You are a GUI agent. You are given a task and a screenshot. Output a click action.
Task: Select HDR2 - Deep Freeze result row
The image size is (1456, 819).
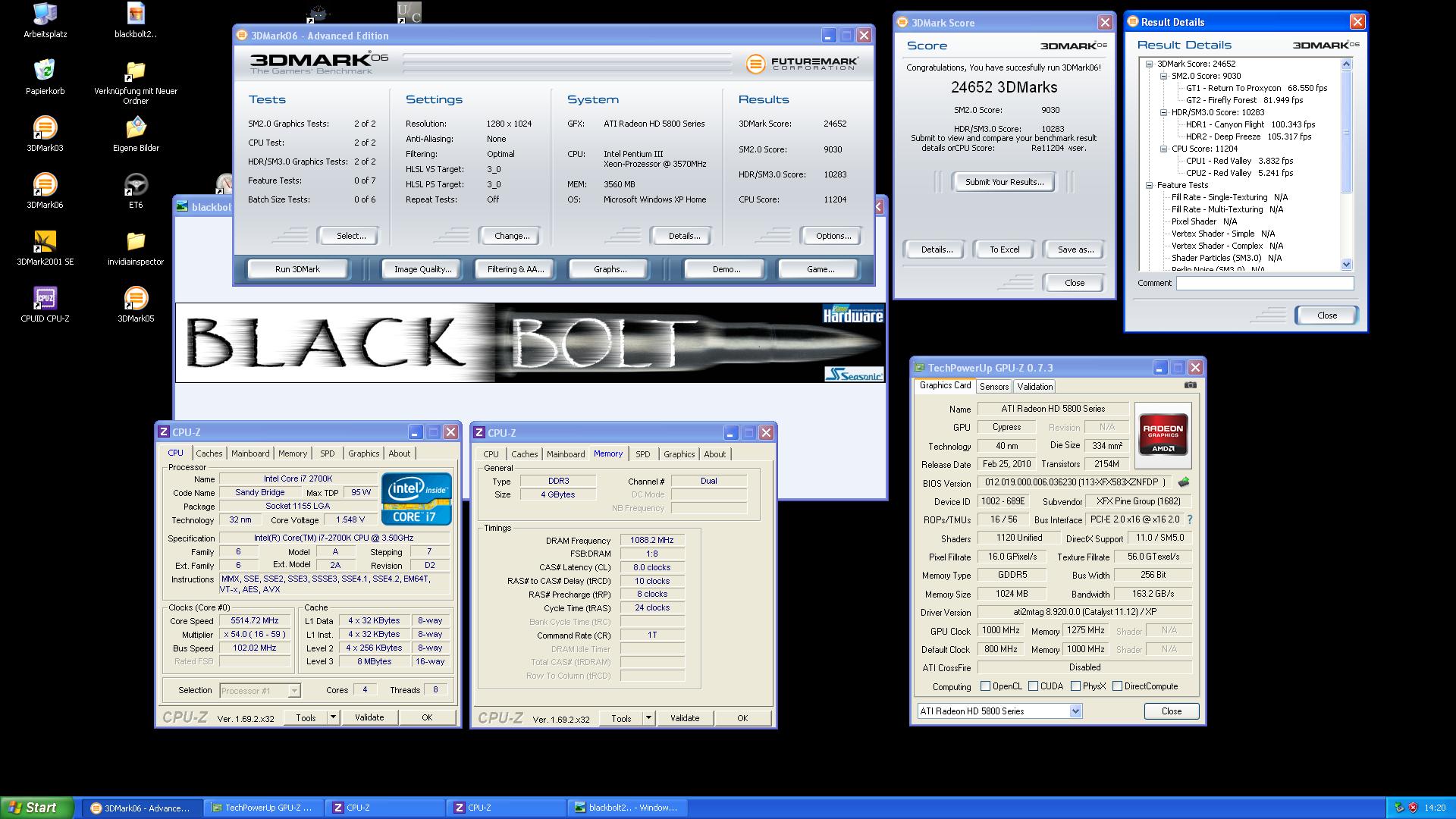click(1248, 136)
